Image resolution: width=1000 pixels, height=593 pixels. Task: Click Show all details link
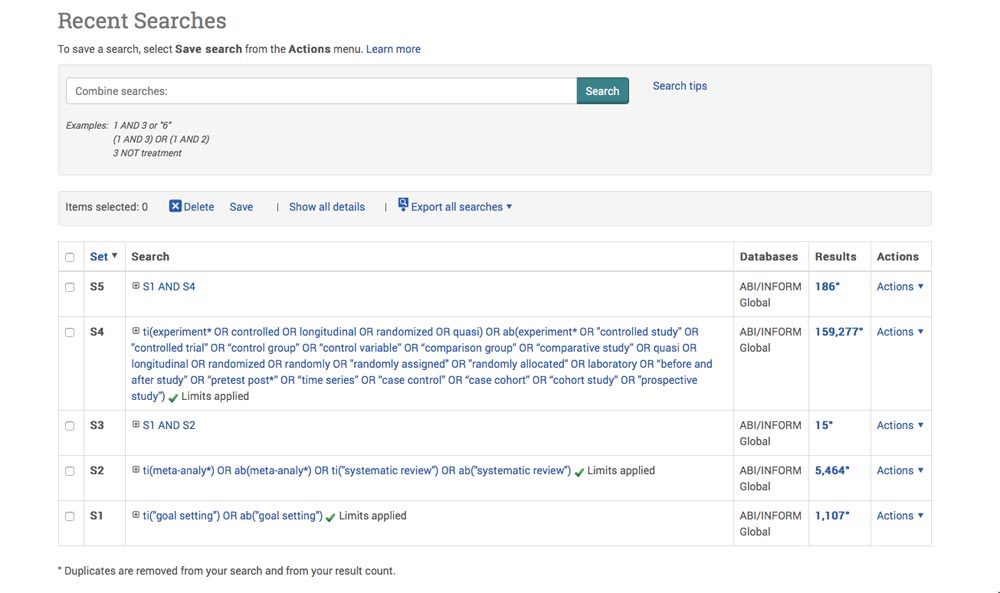327,207
